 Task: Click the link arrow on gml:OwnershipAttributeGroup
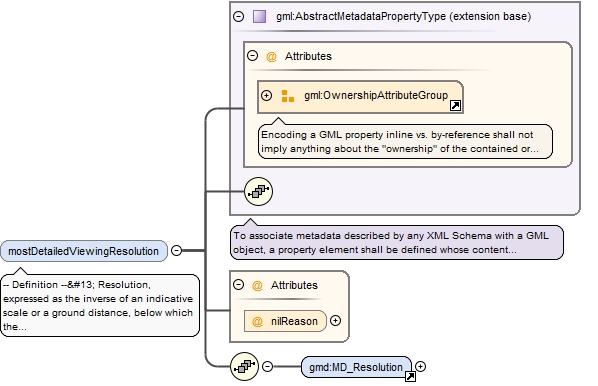455,106
